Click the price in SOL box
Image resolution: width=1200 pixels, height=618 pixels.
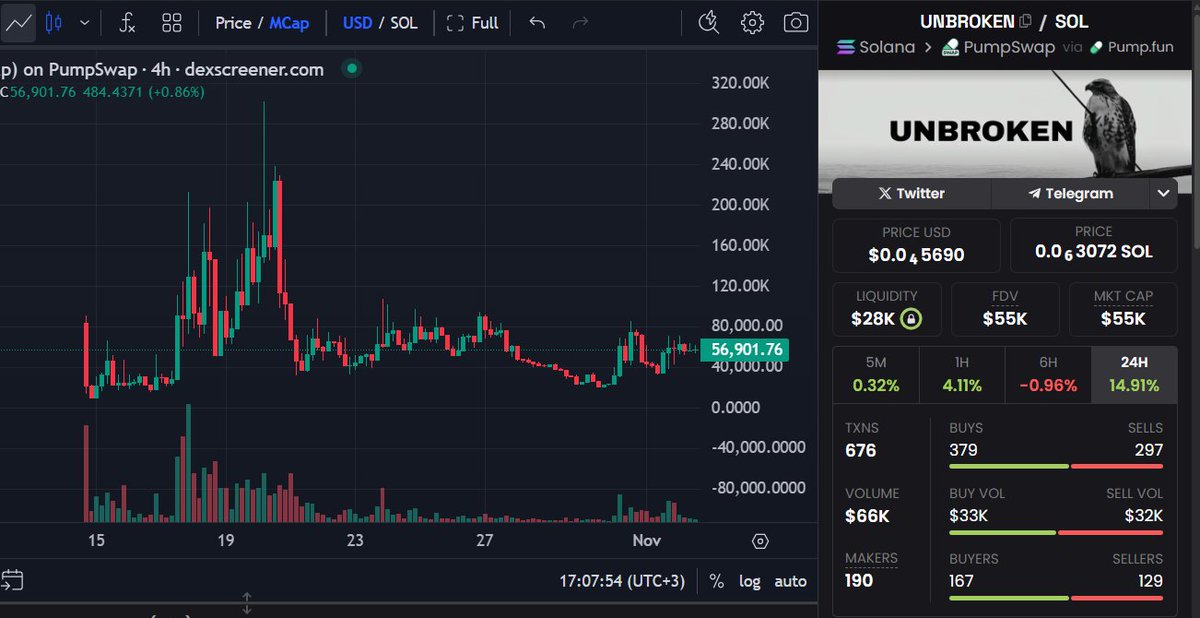coord(1094,246)
